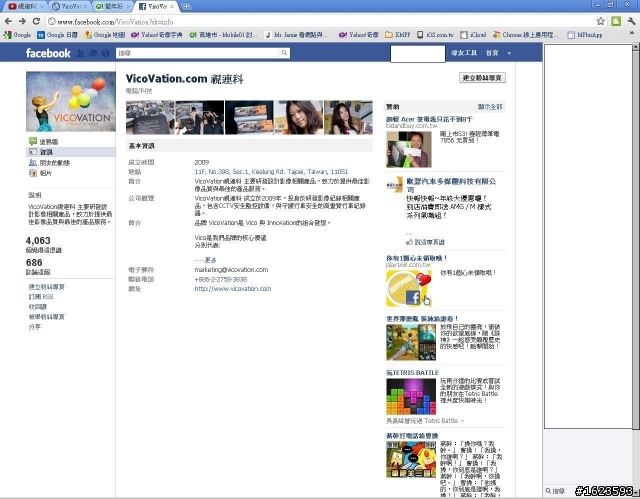Click the chat search magnifier at bottom right
Screen dimensions: 640x499
pyautogui.click(x=548, y=491)
